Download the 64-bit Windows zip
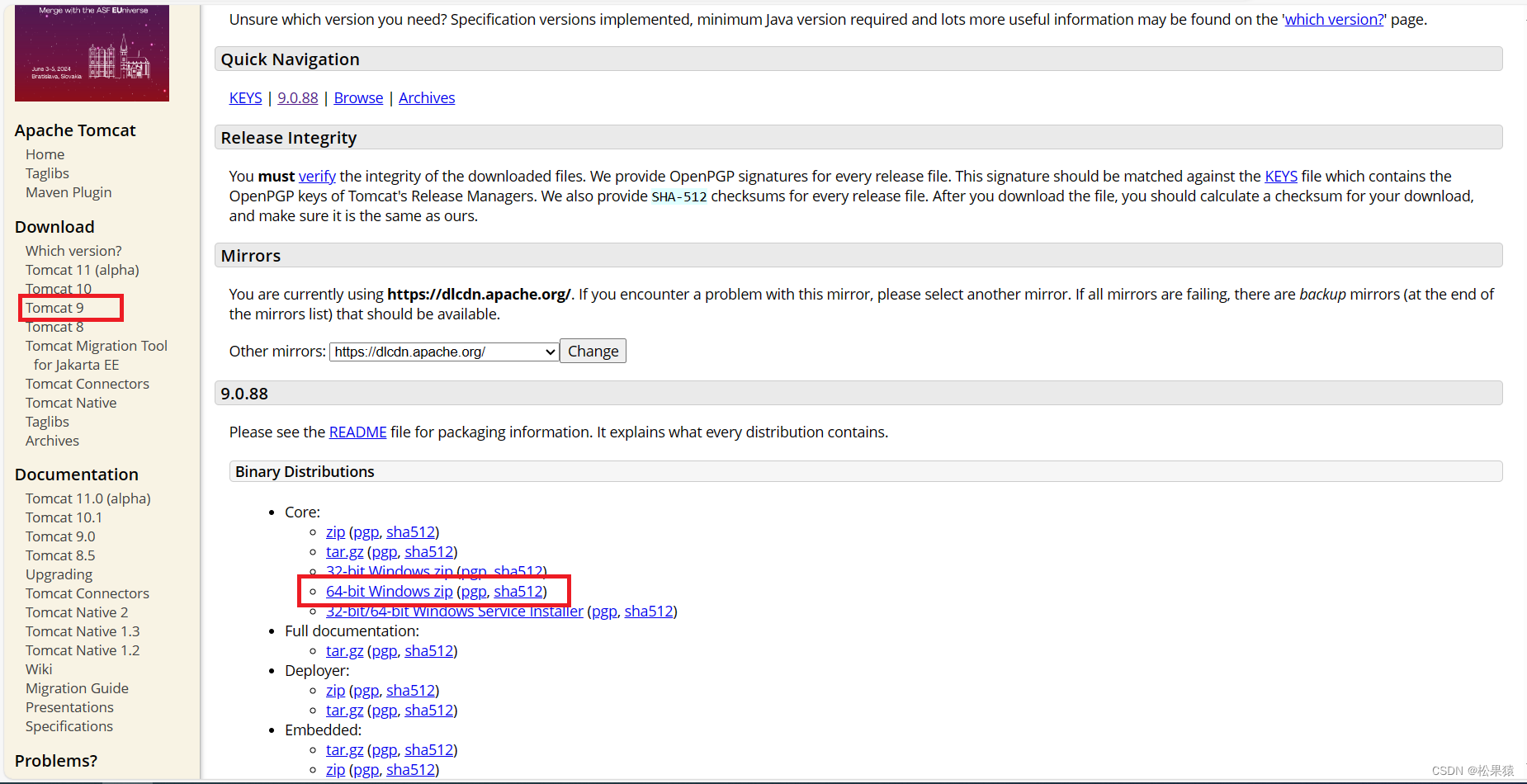 [389, 591]
